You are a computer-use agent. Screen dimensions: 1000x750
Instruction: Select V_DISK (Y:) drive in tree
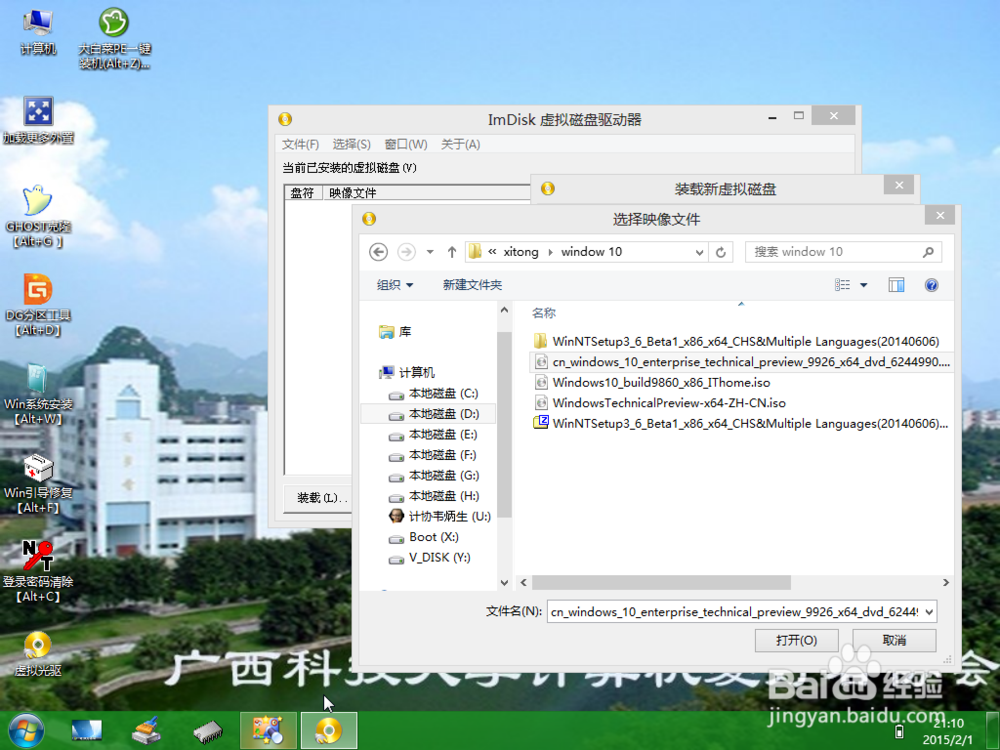tap(430, 557)
